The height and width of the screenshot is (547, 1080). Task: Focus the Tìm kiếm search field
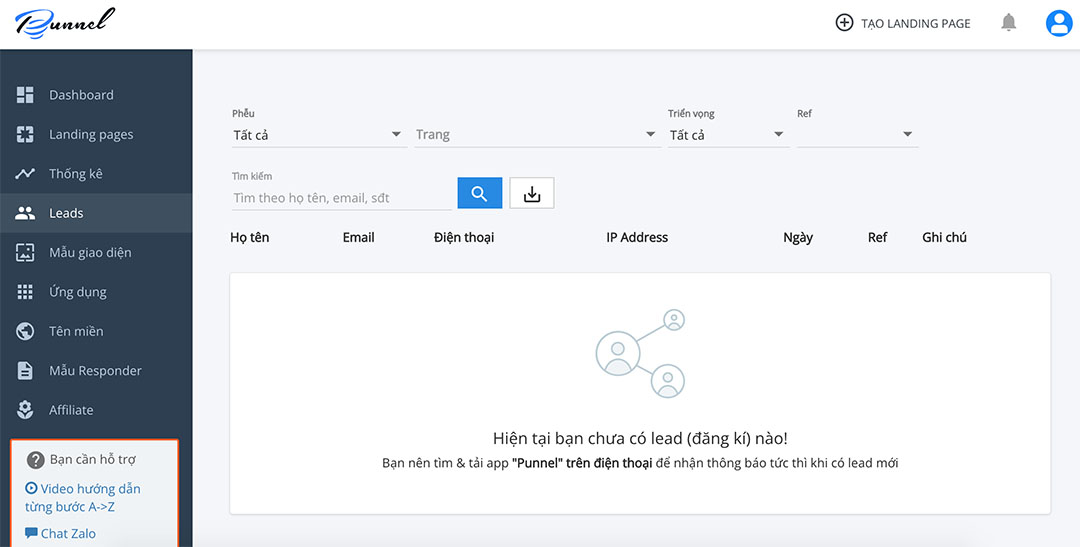341,198
